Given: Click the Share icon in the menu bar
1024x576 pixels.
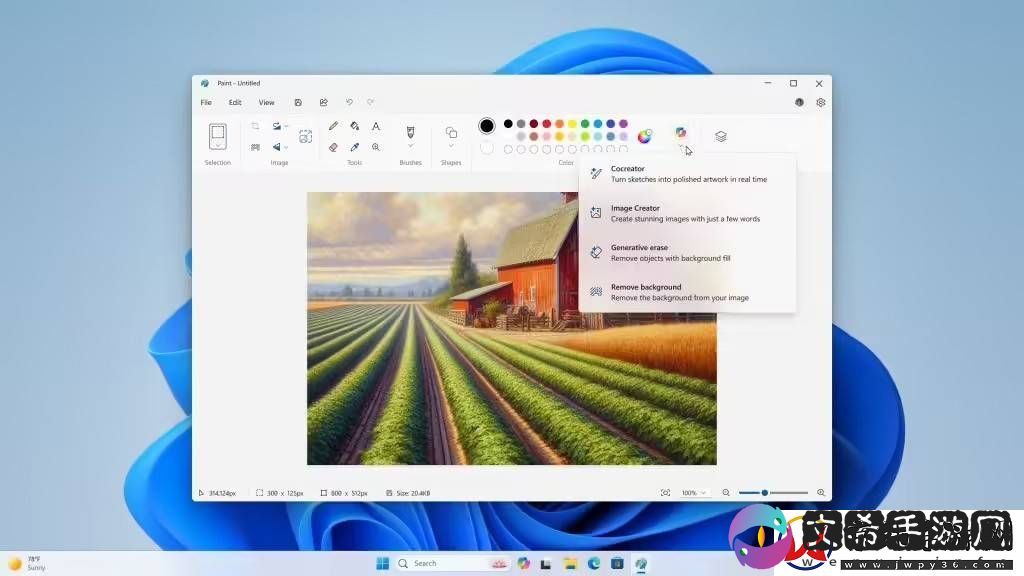Looking at the screenshot, I should (x=323, y=103).
